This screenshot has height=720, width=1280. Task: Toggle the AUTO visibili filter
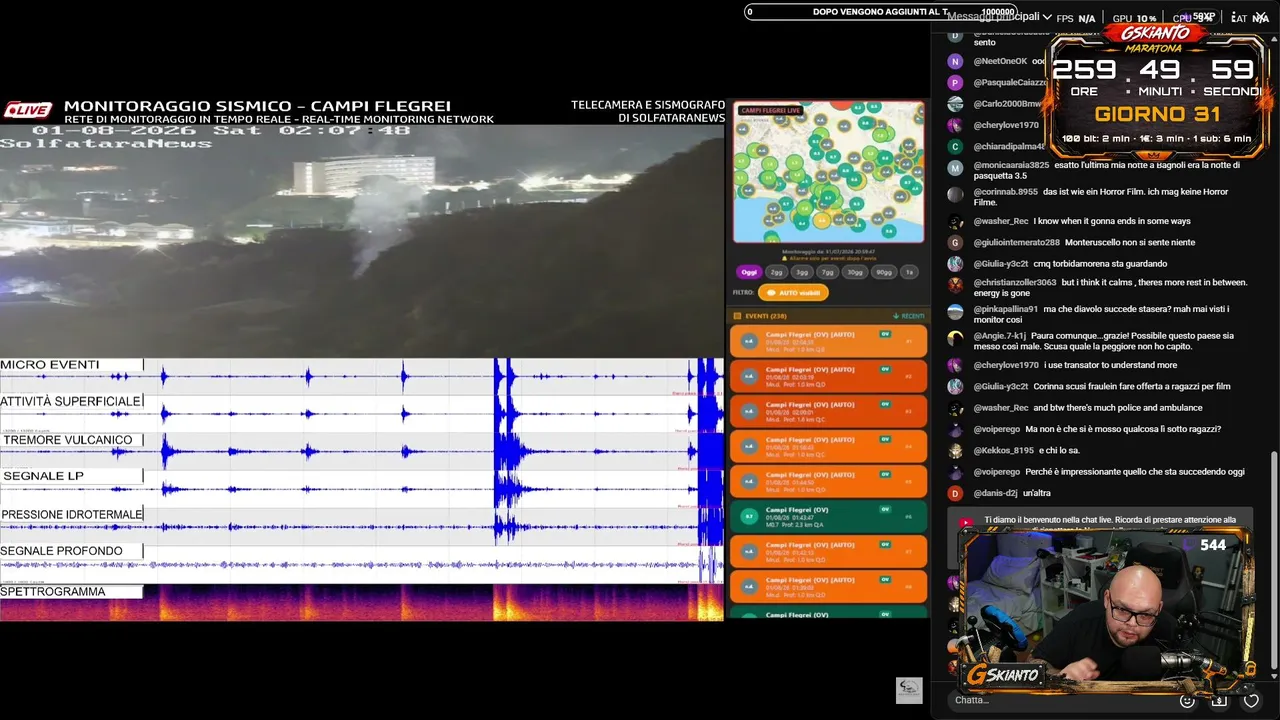(x=793, y=293)
